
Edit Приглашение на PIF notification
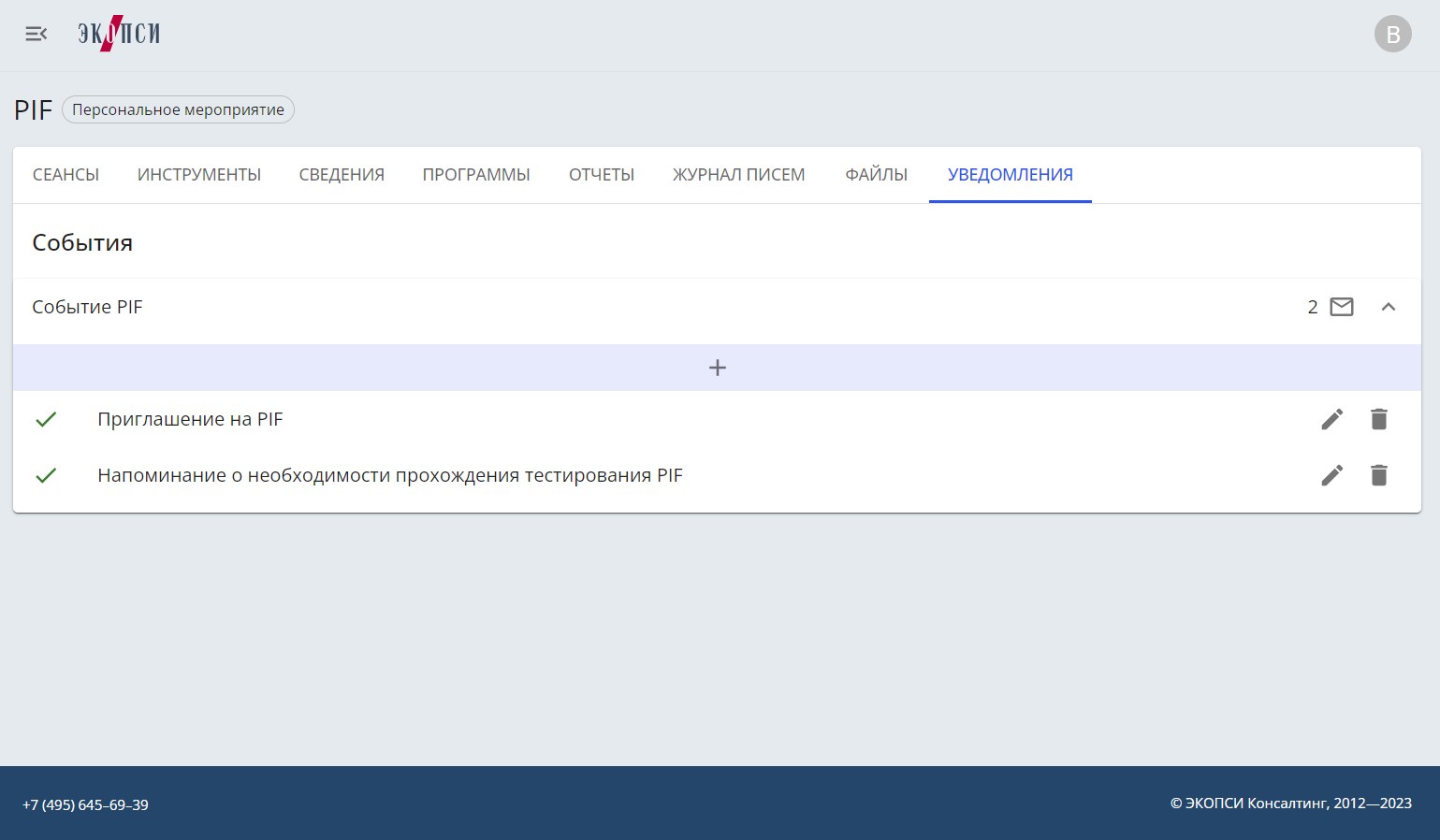tap(1332, 419)
